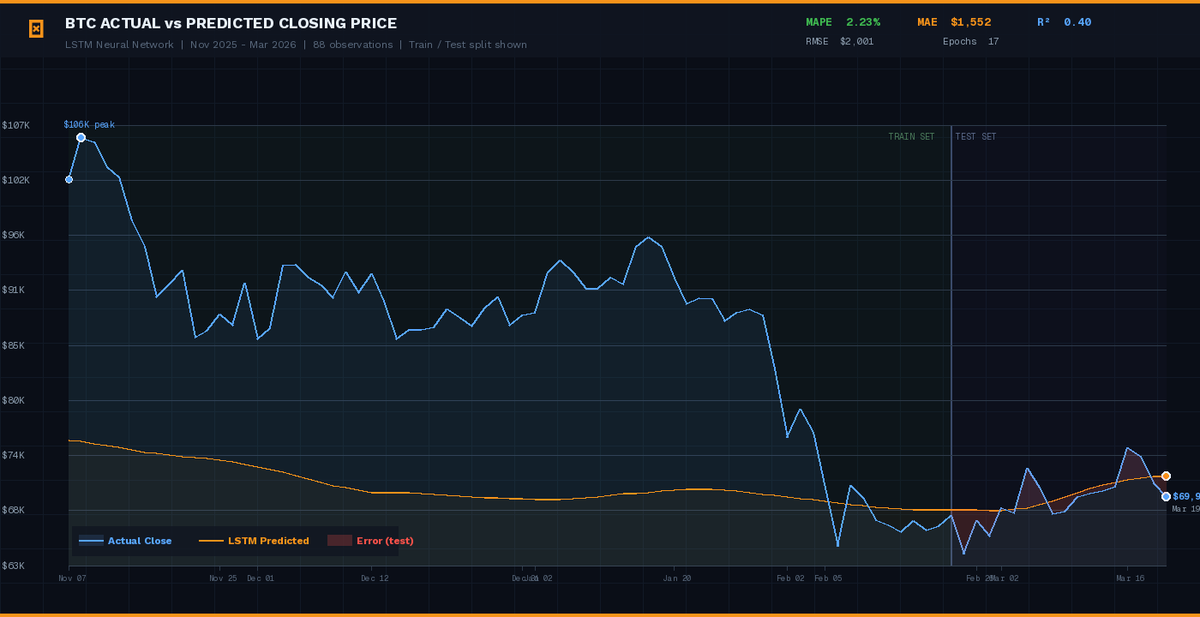The image size is (1200, 617).
Task: Click the $102K y-axis label
Action: (16, 180)
